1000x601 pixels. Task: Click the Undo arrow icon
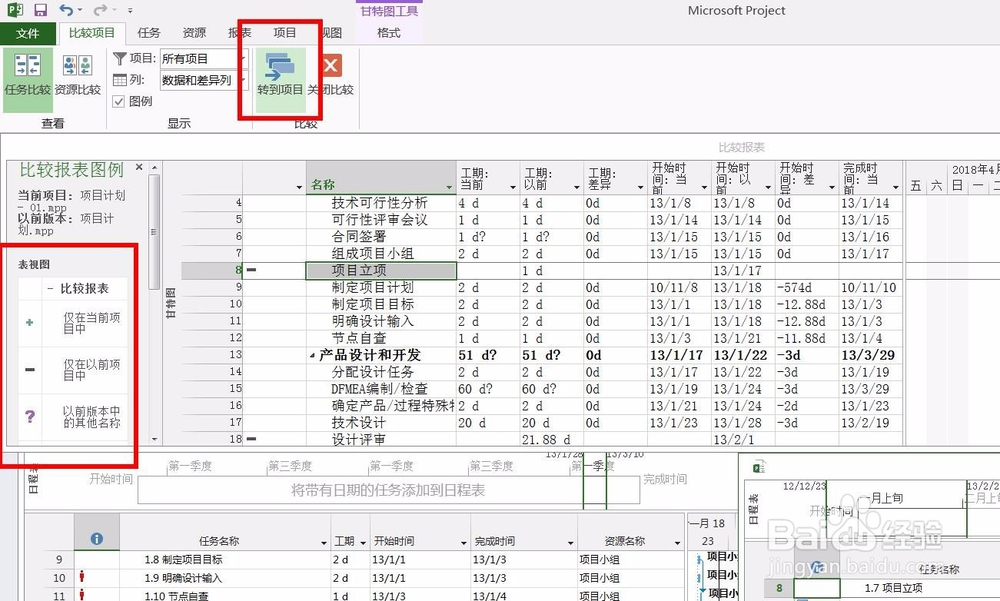click(x=66, y=10)
